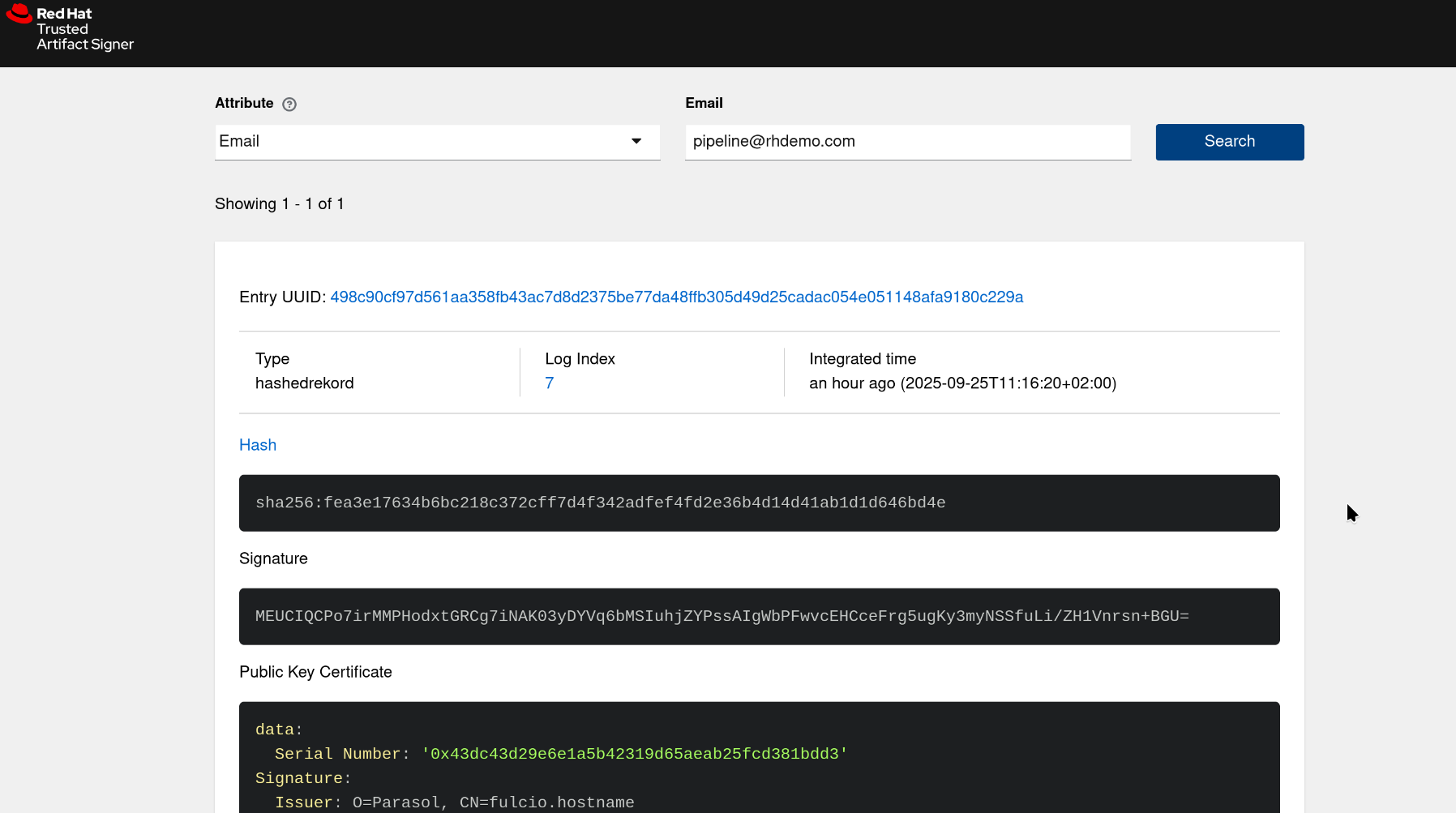
Task: Click the Integrated time timestamp value
Action: [962, 383]
